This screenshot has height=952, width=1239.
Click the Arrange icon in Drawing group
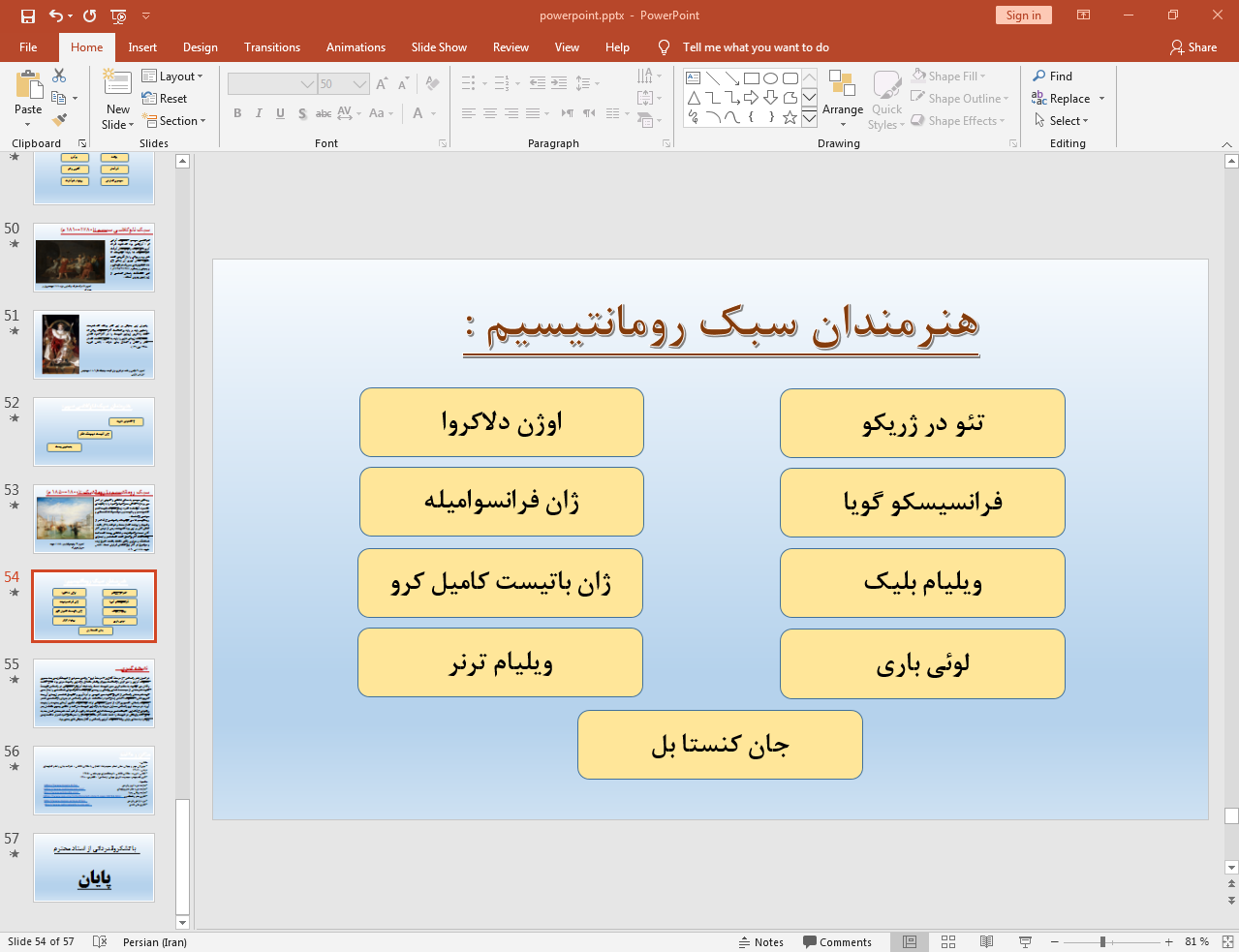pos(842,85)
